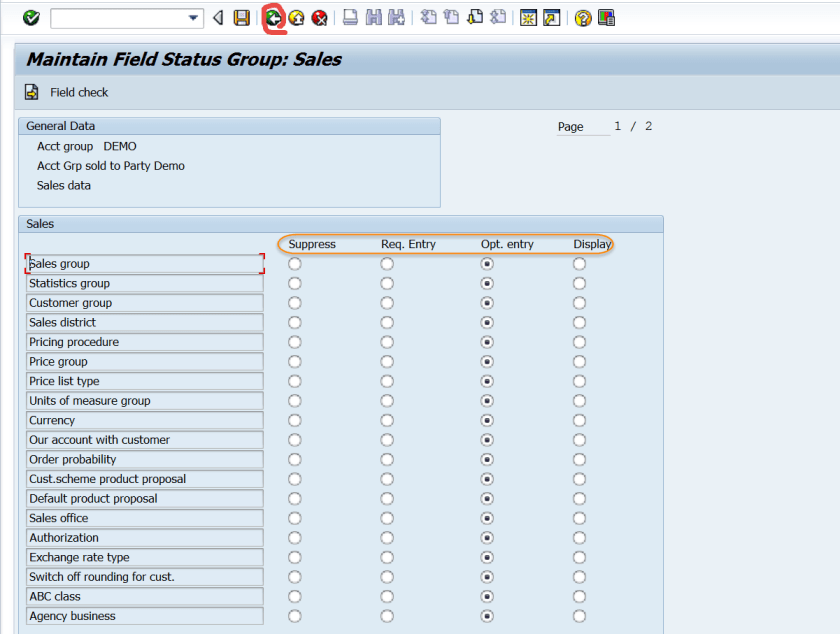
Task: Set Currency to Req. Entry
Action: click(387, 420)
